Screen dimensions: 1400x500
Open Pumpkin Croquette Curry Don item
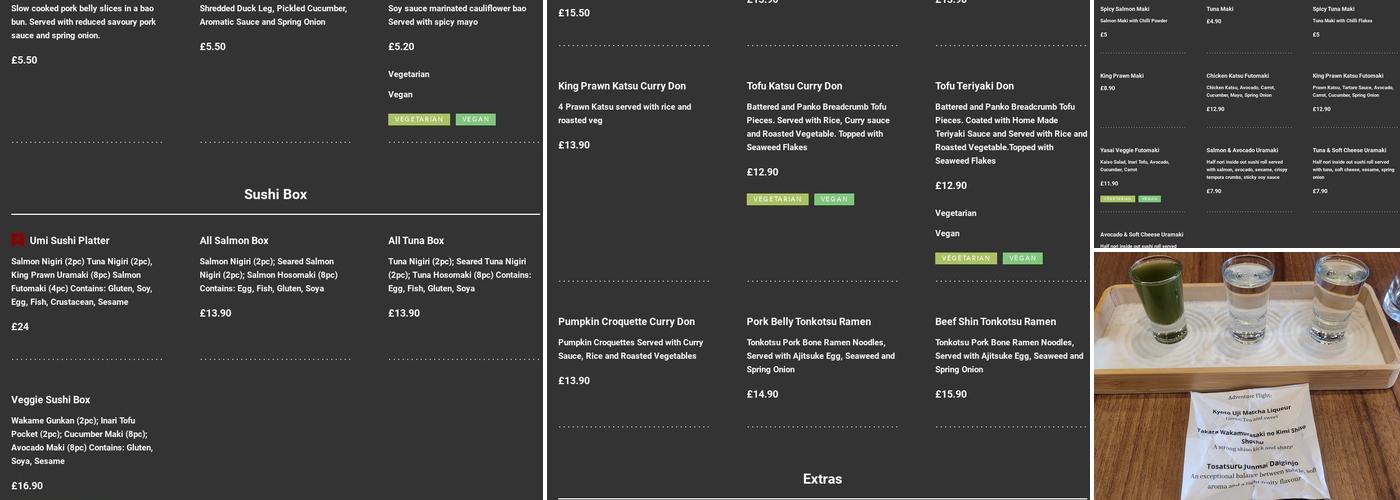pyautogui.click(x=626, y=322)
